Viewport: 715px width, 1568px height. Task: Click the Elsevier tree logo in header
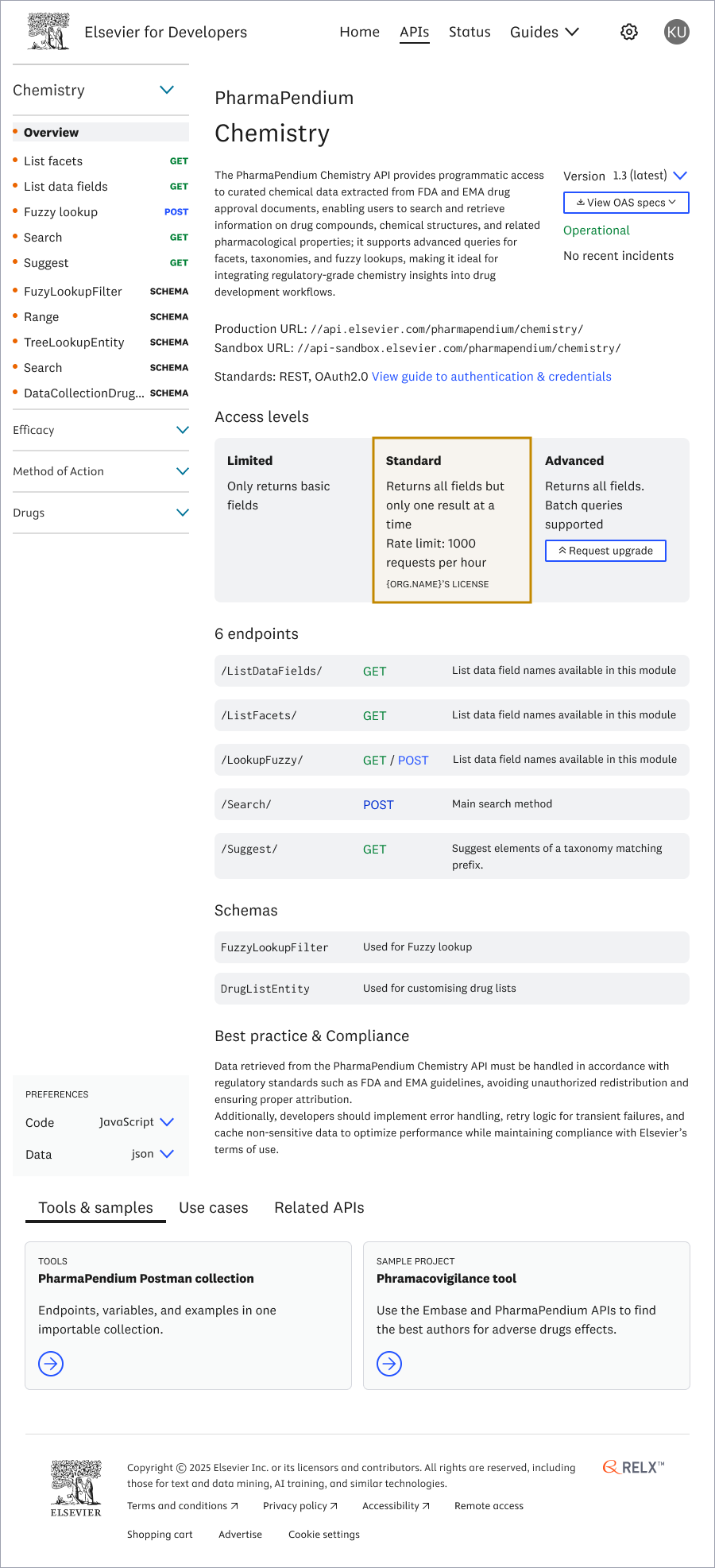[48, 32]
